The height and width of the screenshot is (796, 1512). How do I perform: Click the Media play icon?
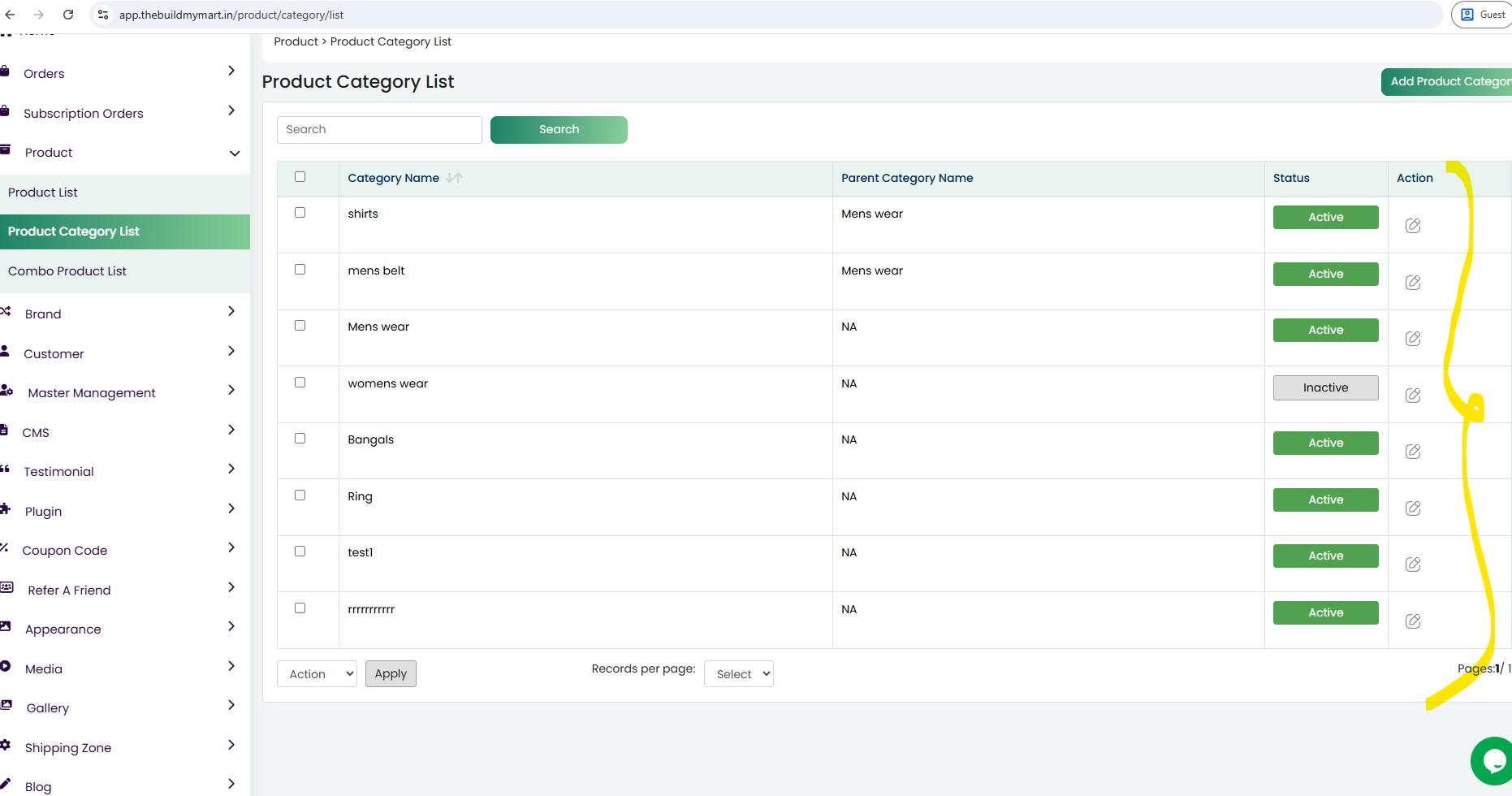coord(6,666)
